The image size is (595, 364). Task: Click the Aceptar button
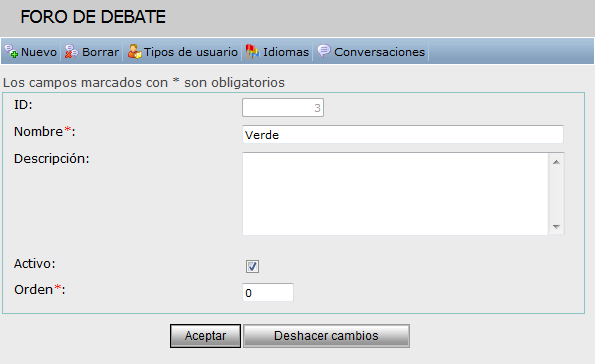pos(205,336)
